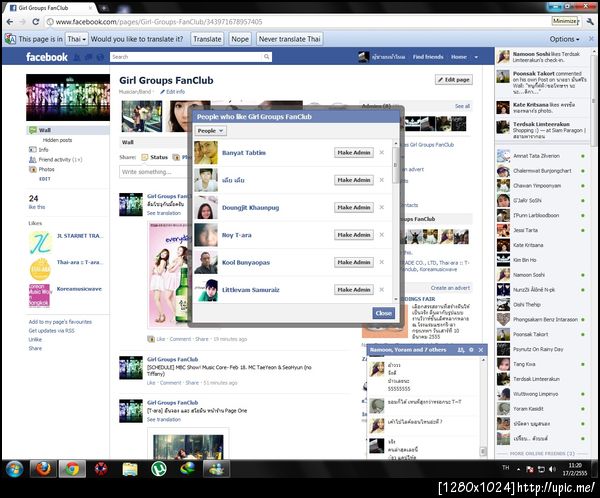Make Doungjit Khaunpug an admin
This screenshot has width=600, height=498.
click(x=354, y=207)
